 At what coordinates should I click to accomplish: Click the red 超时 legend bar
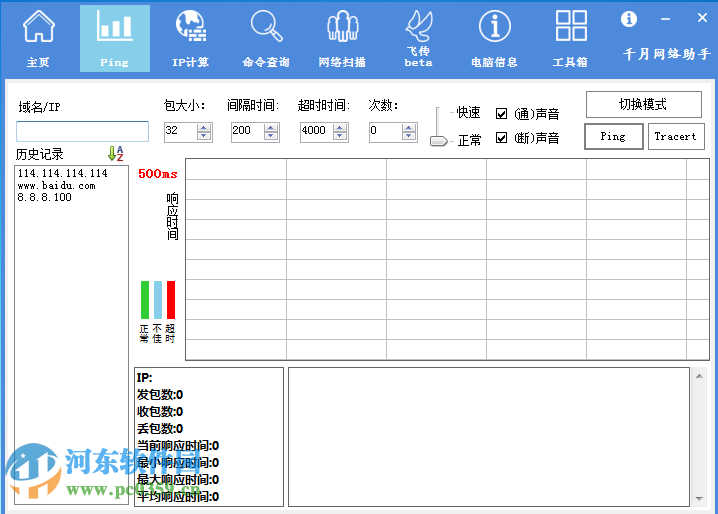(171, 300)
